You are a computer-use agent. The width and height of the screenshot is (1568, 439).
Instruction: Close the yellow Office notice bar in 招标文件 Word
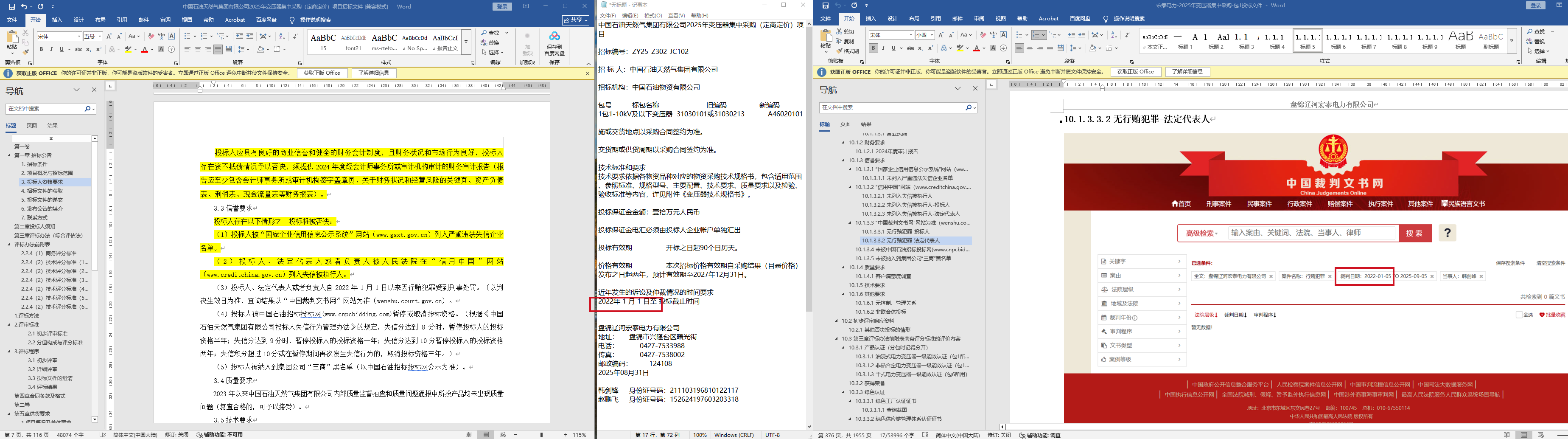tap(588, 73)
